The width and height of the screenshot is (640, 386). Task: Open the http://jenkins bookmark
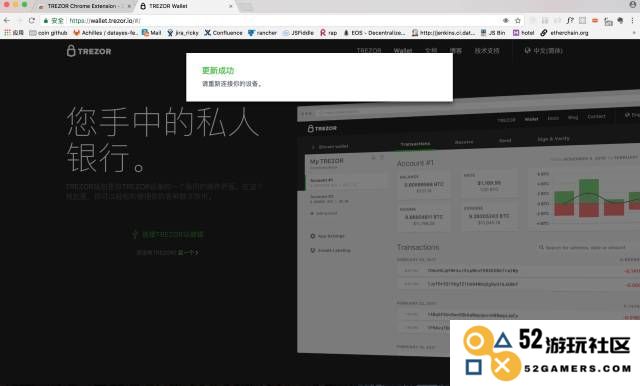click(443, 33)
